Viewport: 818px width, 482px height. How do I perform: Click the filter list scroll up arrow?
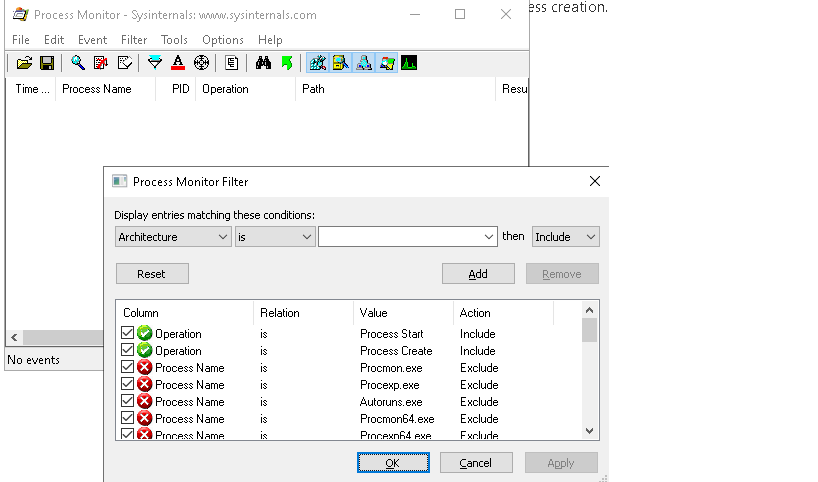[x=590, y=310]
